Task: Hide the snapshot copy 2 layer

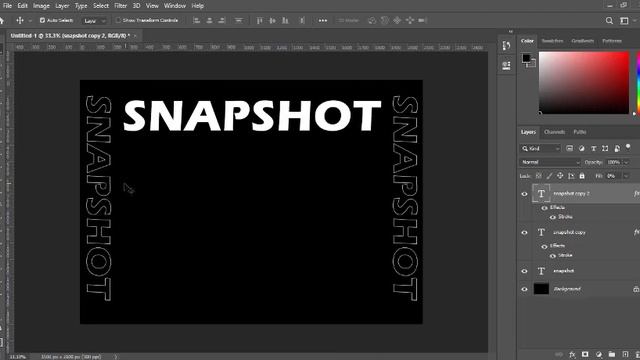Action: 524,194
